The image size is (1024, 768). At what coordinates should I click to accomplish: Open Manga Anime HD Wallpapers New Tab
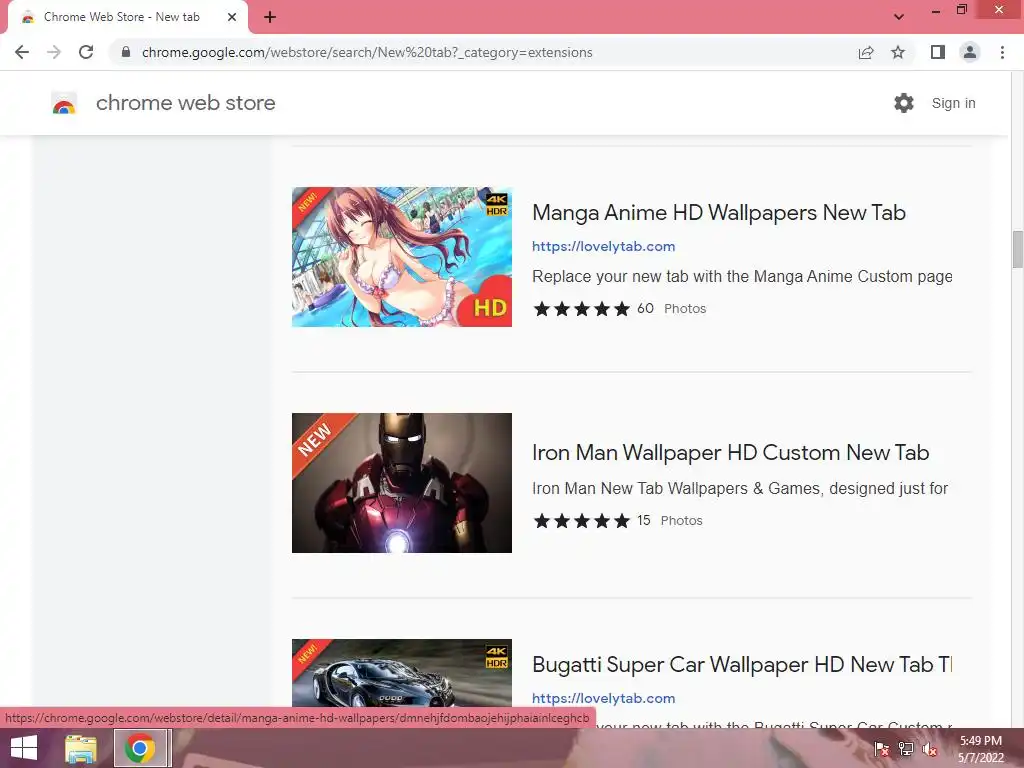coord(718,213)
